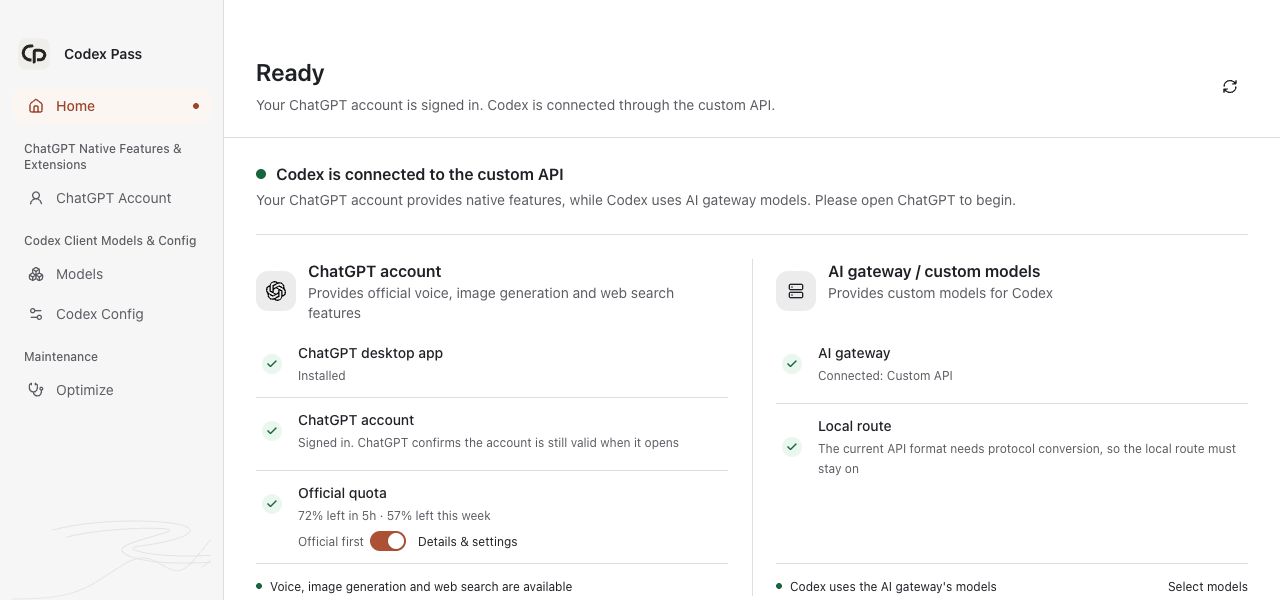Click check icon beside ChatGPT desktop app

coord(272,364)
